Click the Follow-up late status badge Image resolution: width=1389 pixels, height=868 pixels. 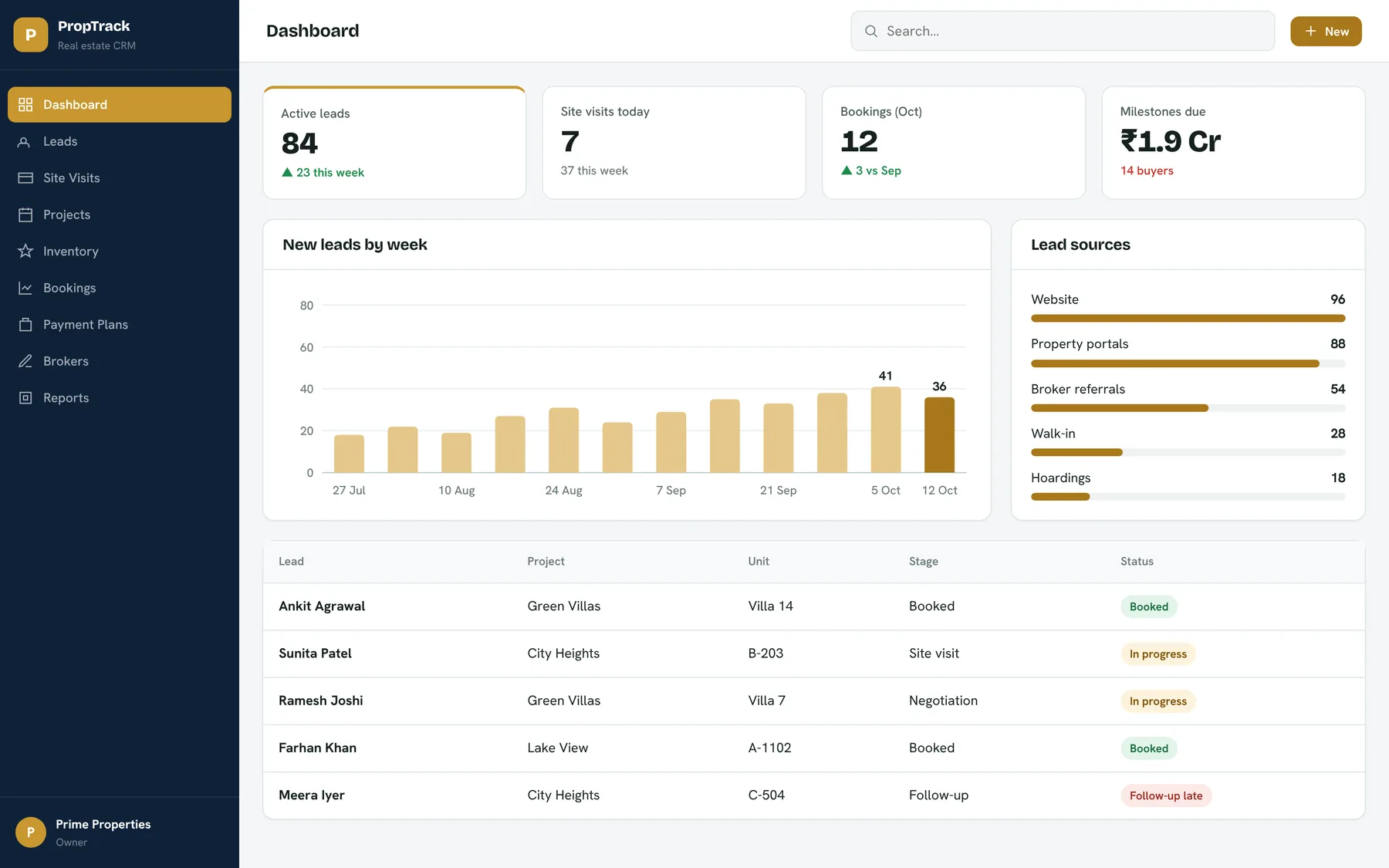pos(1166,795)
